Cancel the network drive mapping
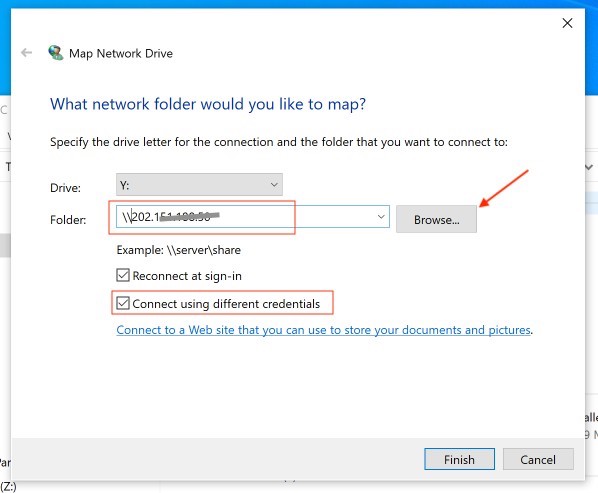Screen dimensions: 598x493 [x=538, y=459]
